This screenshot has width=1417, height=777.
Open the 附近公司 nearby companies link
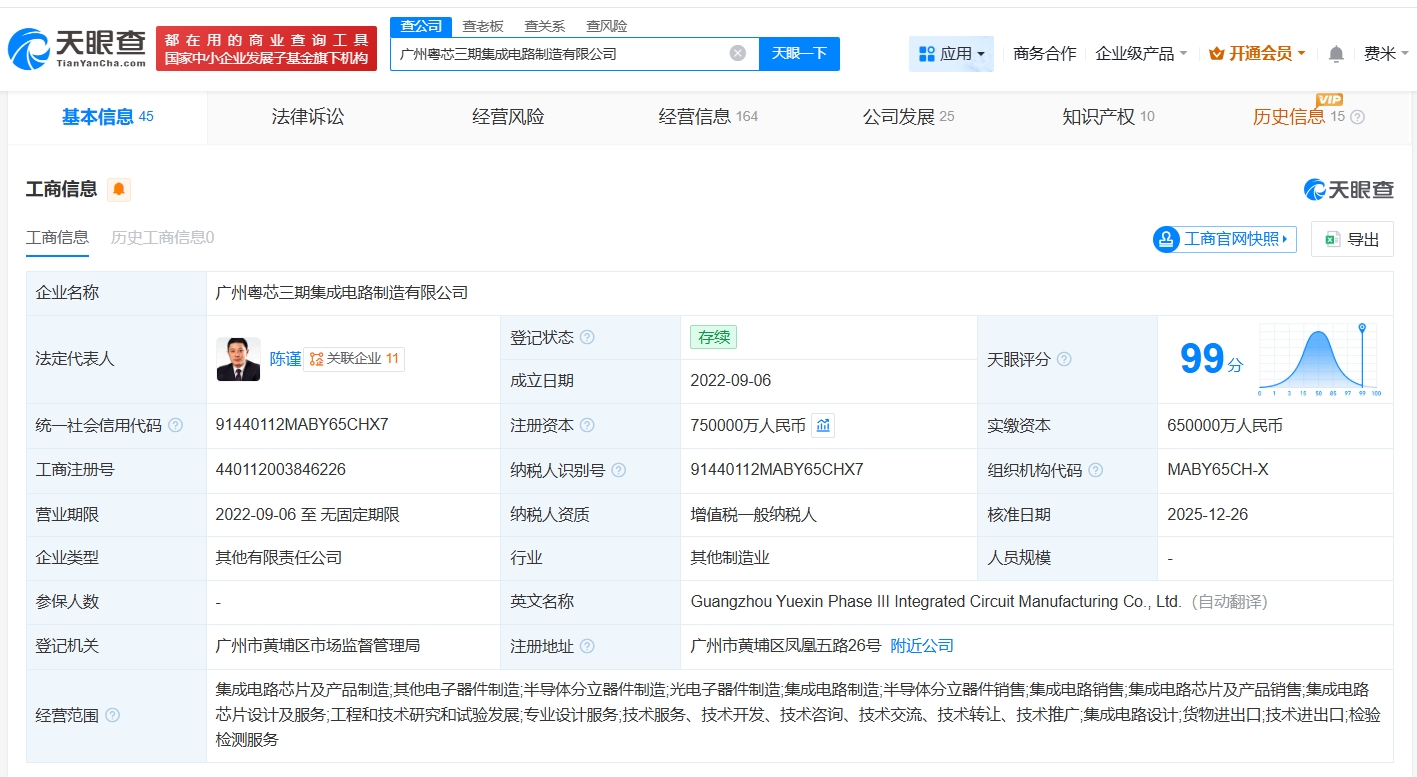(921, 646)
